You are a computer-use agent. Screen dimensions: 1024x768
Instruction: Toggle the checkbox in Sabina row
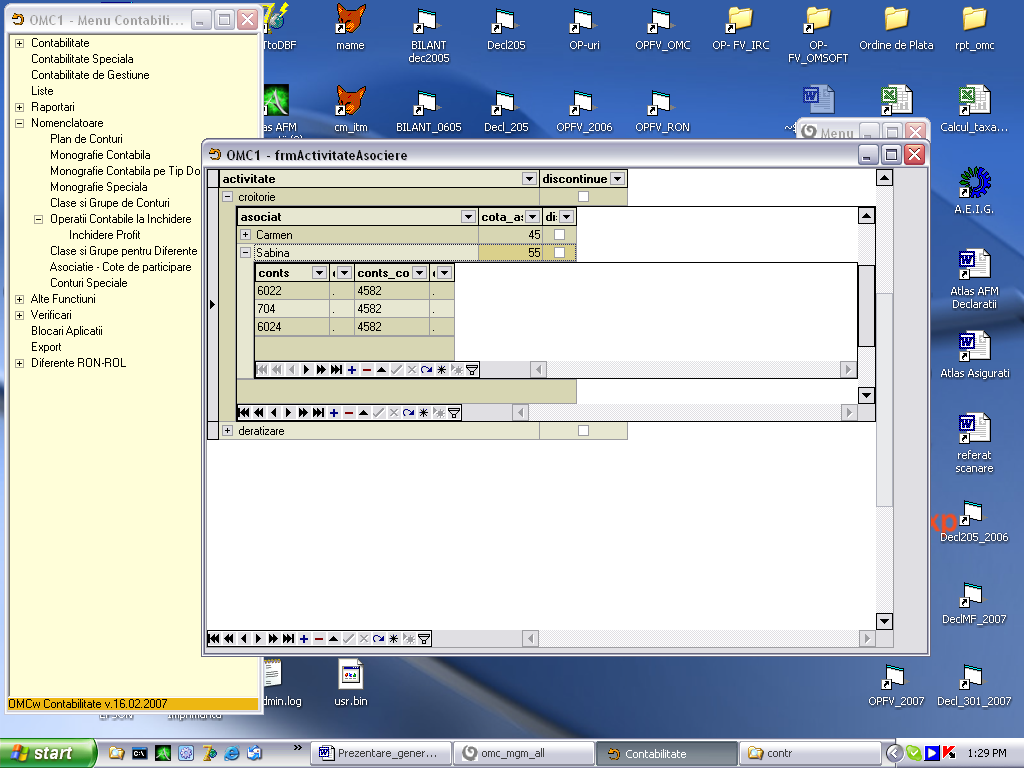coord(559,252)
